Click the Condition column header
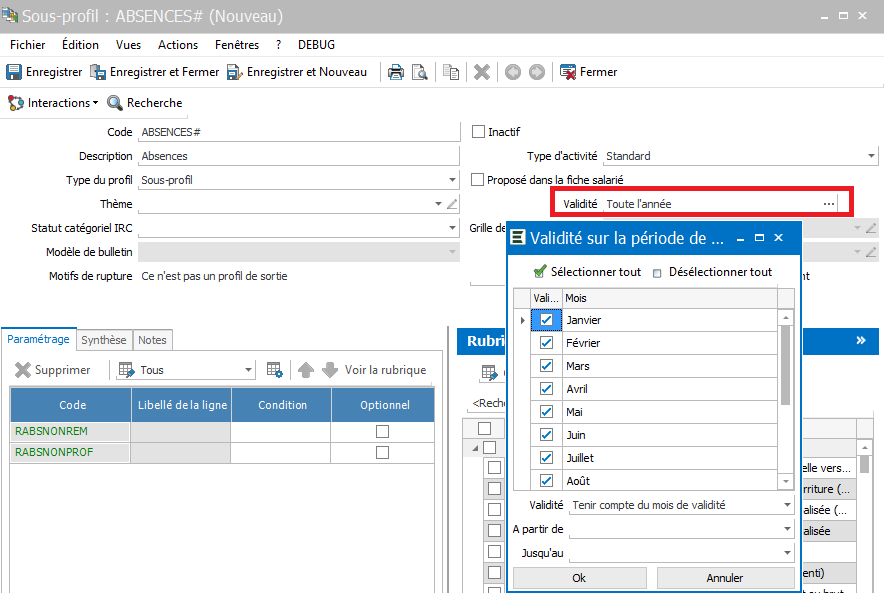Screen dimensions: 884x593 tap(282, 405)
